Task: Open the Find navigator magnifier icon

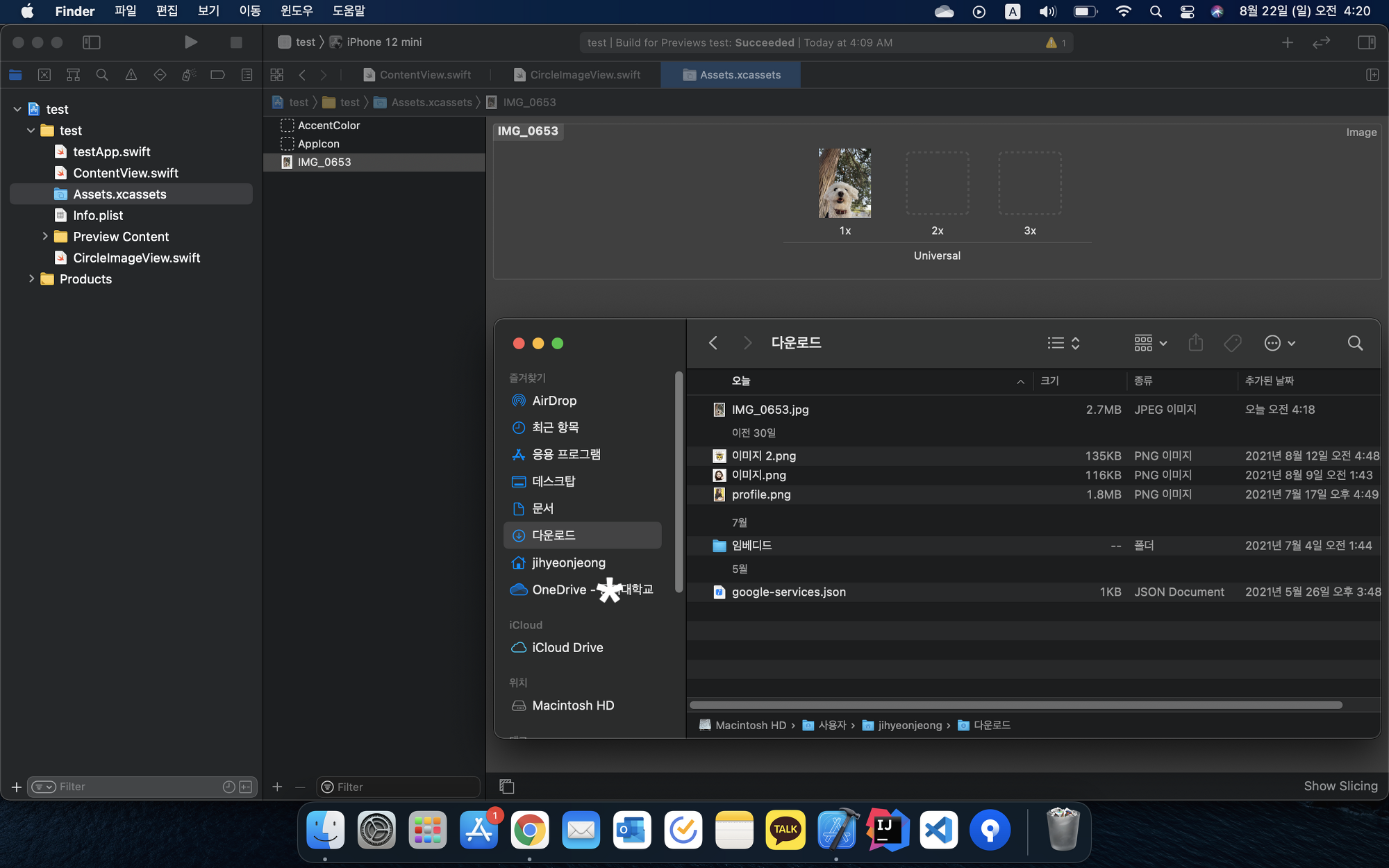Action: point(102,75)
